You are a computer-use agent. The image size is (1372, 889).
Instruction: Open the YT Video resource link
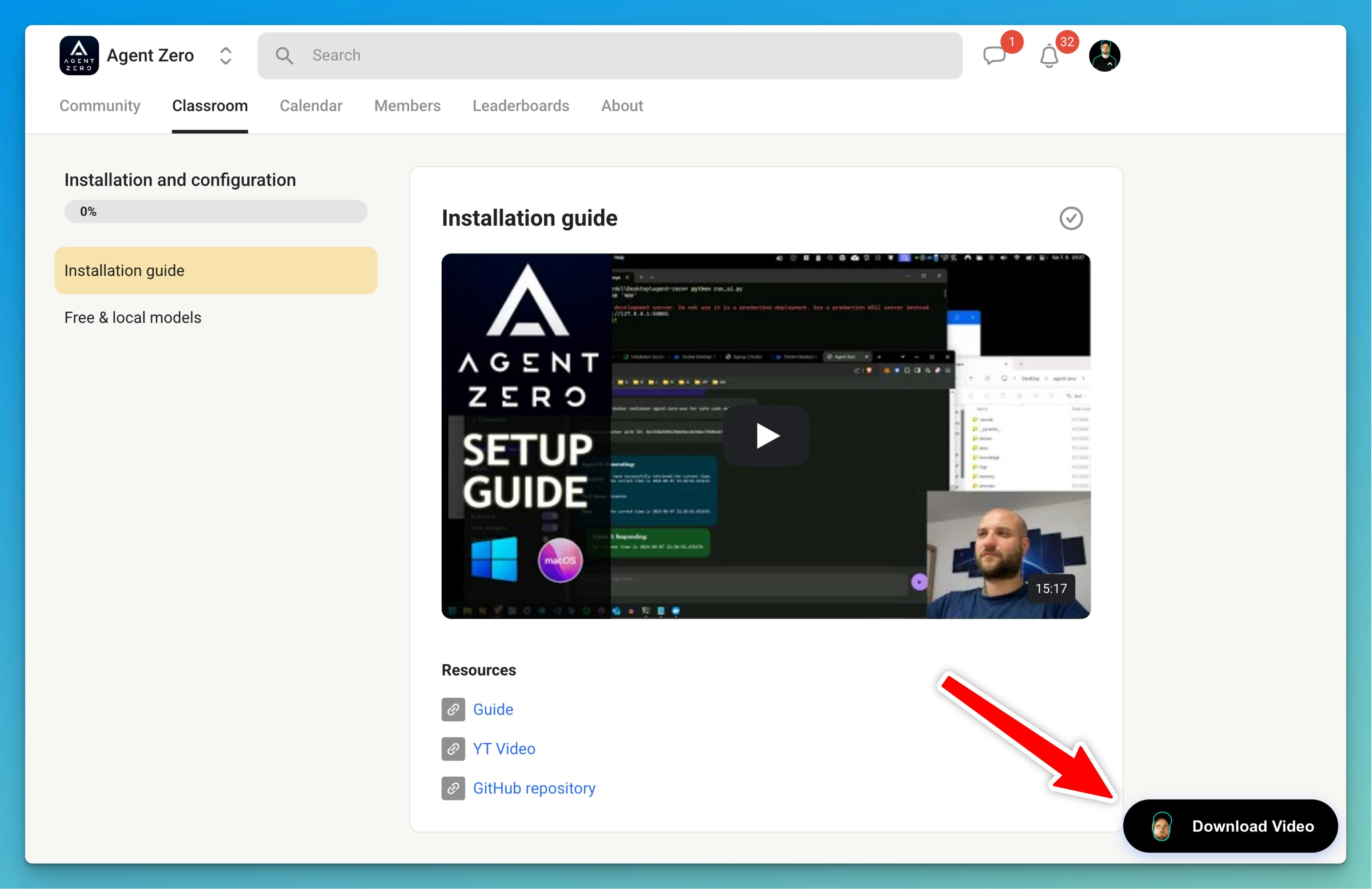point(504,749)
